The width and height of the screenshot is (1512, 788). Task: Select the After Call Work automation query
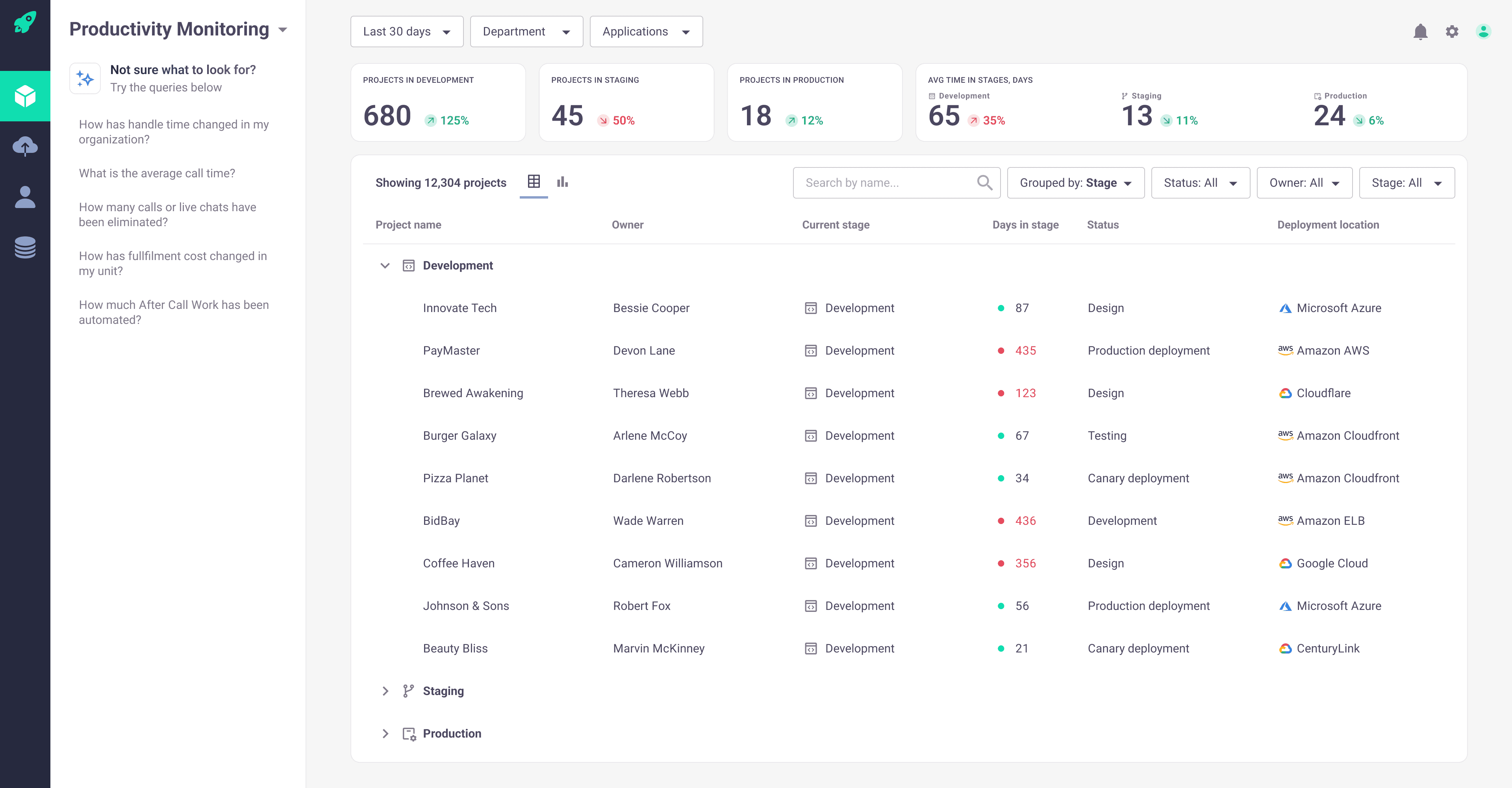[174, 312]
